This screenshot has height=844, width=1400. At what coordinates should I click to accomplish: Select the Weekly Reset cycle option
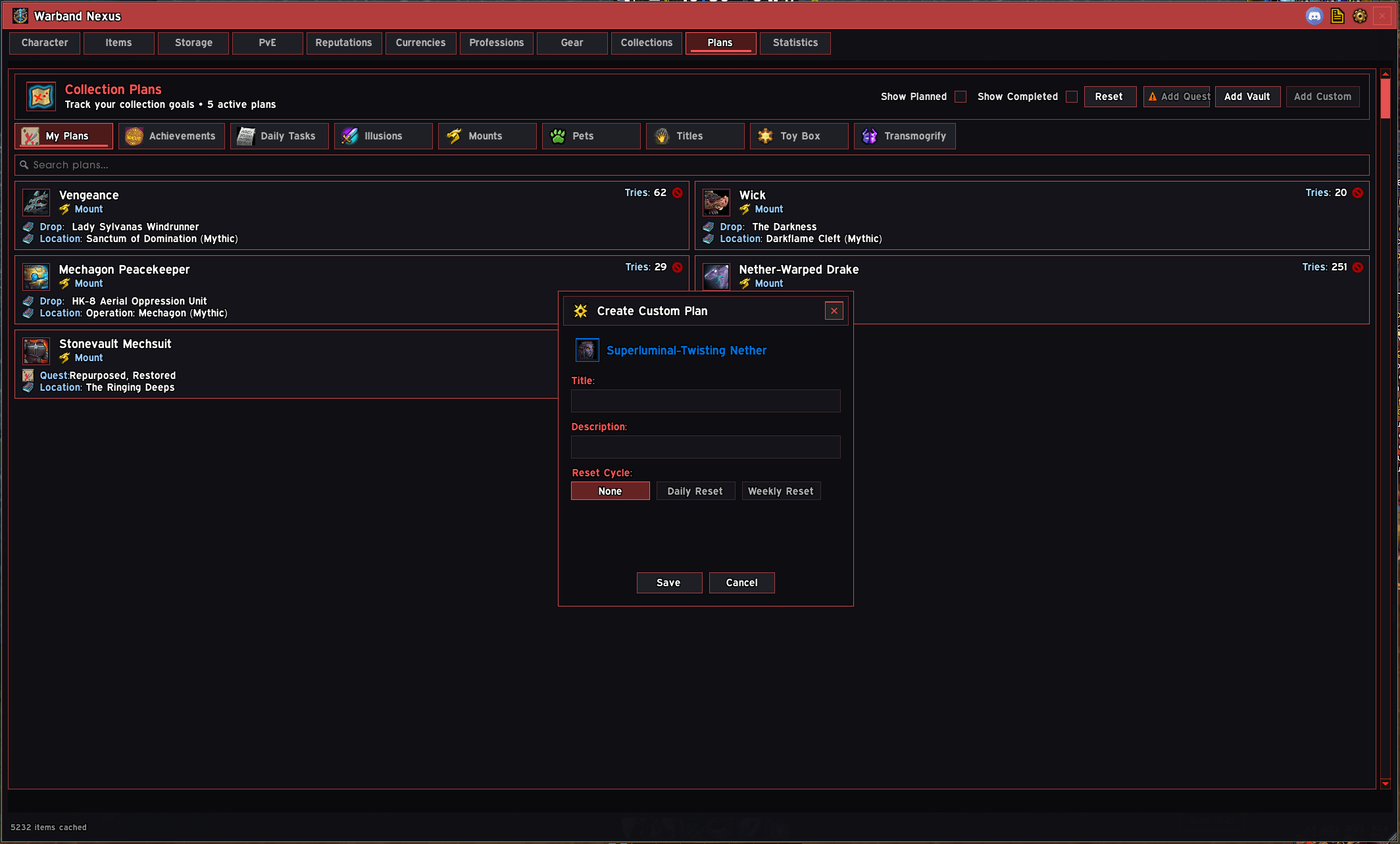pyautogui.click(x=781, y=491)
